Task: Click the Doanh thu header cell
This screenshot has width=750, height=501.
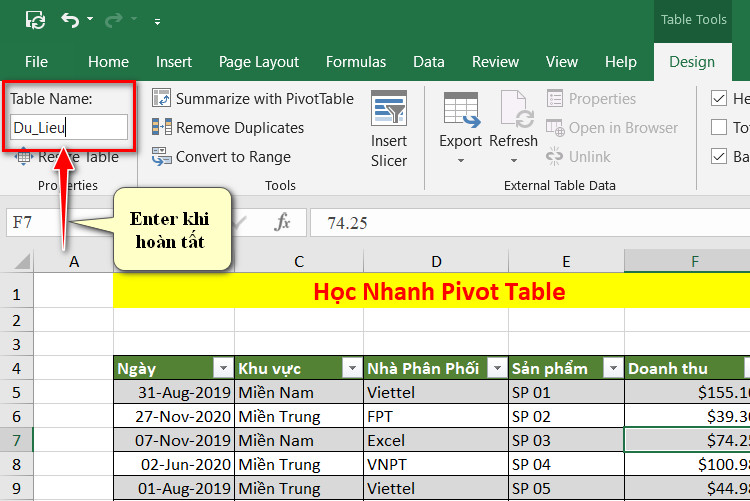Action: (687, 368)
